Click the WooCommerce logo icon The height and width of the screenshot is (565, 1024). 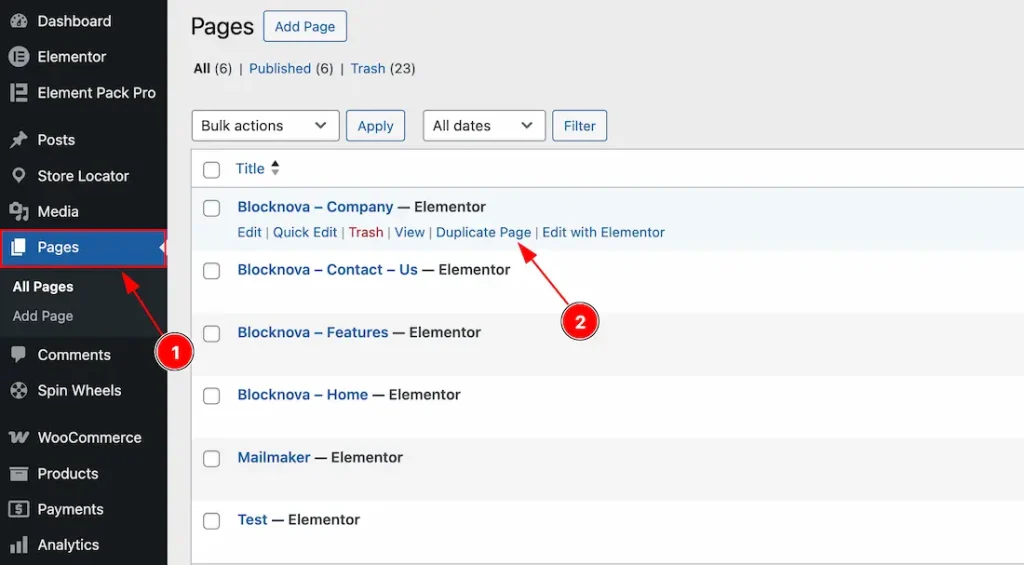point(18,438)
